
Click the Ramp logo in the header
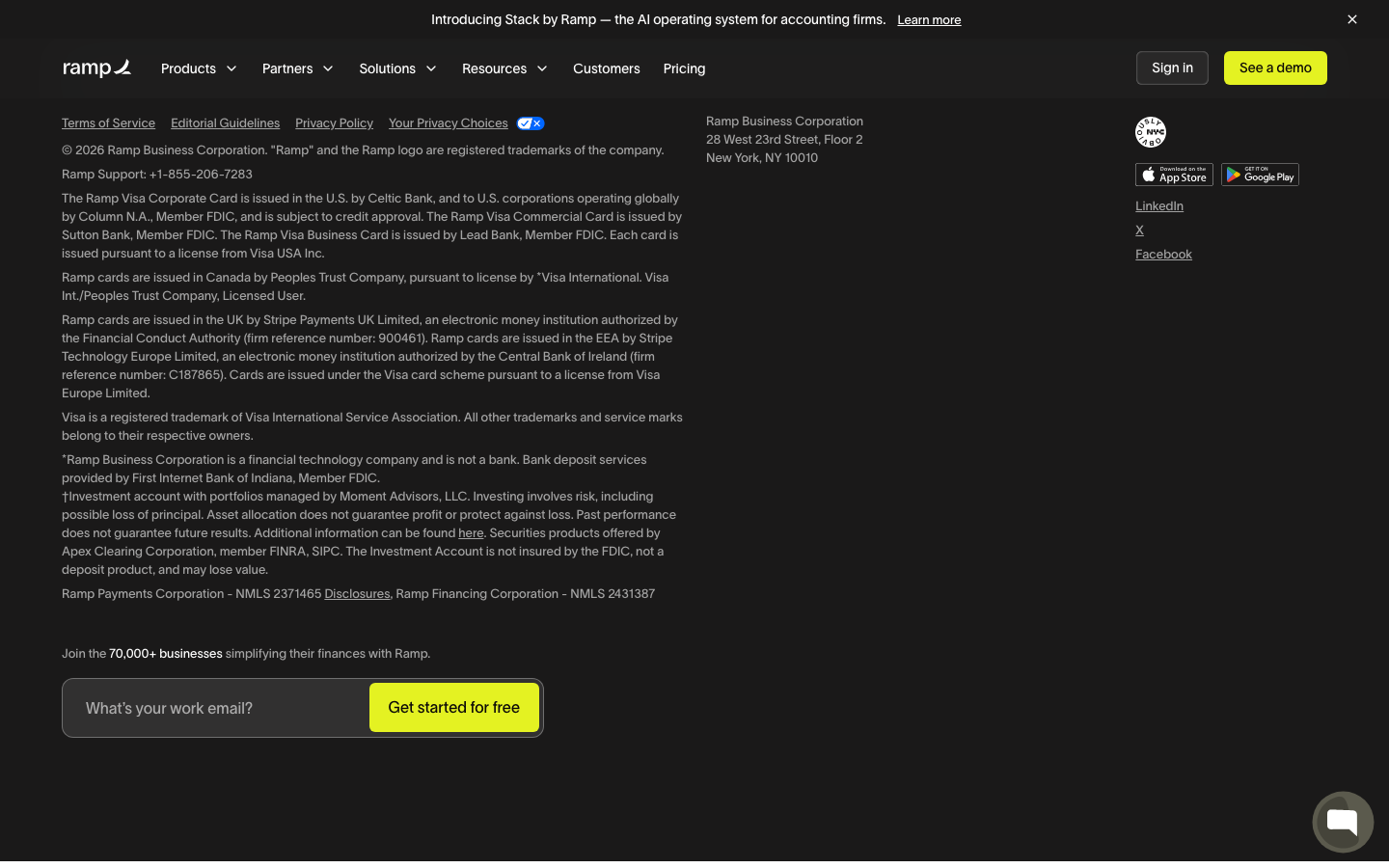(x=96, y=68)
